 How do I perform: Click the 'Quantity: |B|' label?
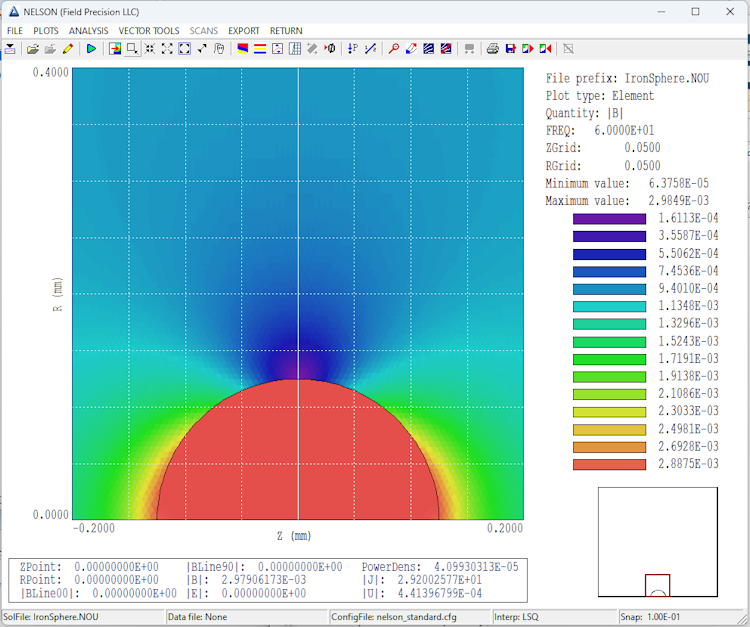585,113
